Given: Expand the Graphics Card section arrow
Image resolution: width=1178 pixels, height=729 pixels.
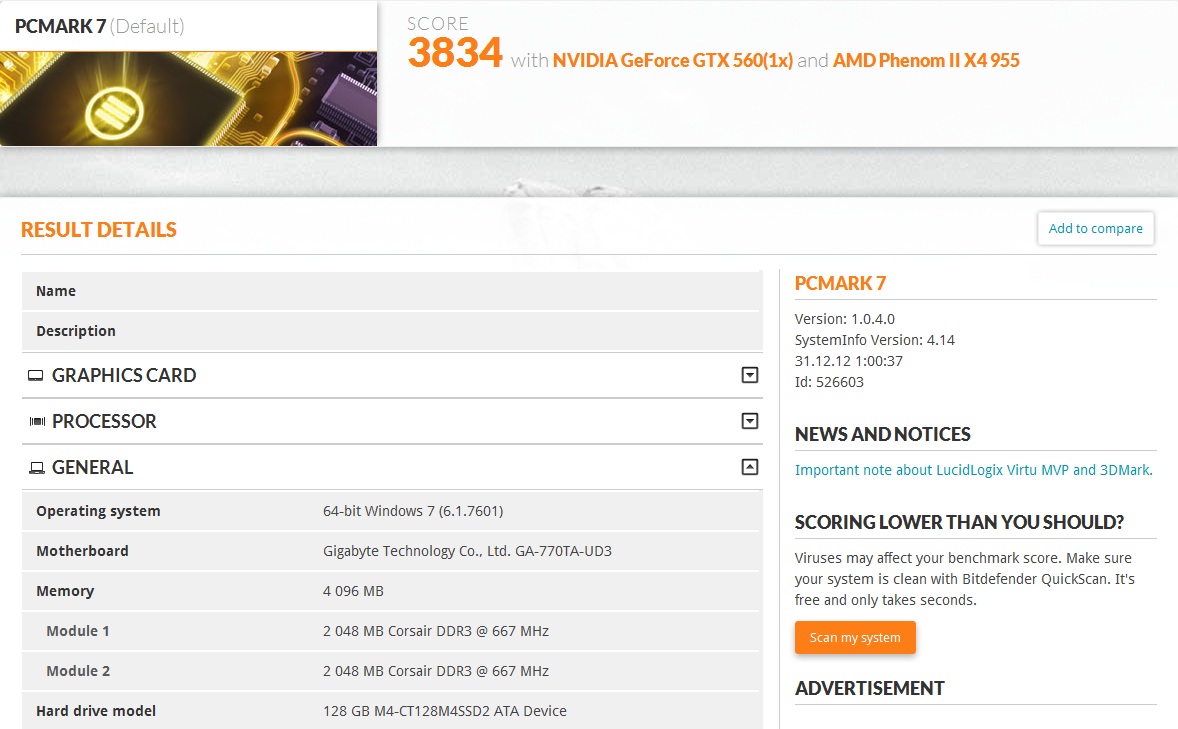Looking at the screenshot, I should tap(750, 375).
